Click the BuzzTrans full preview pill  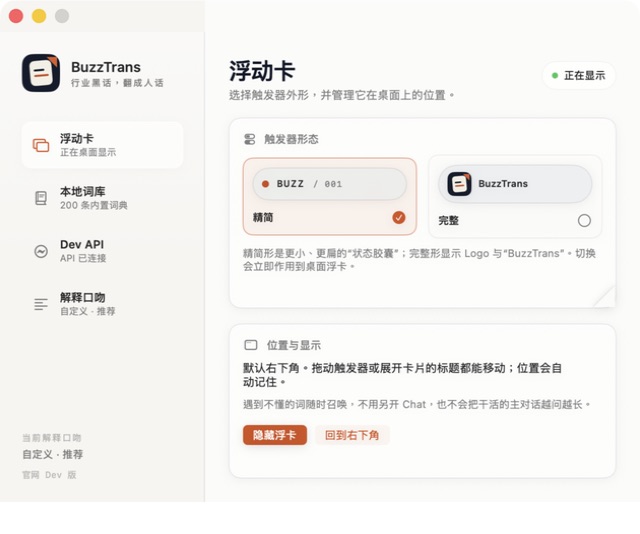[x=515, y=184]
